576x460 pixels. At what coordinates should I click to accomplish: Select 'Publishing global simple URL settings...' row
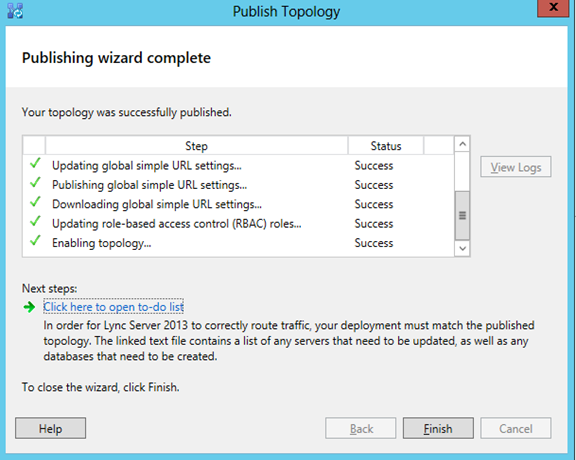tap(239, 185)
